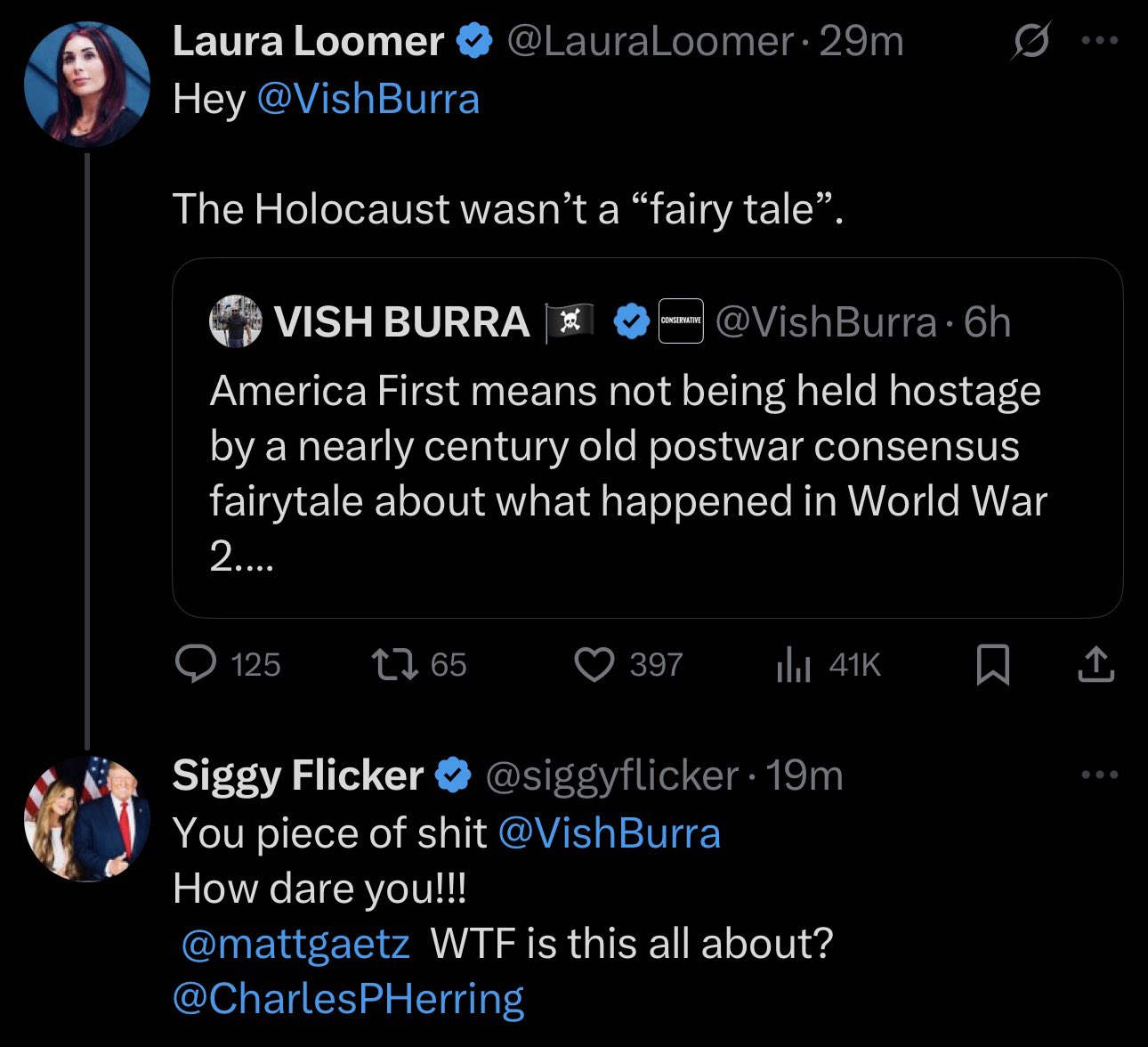This screenshot has width=1148, height=1047.
Task: Click the @mattgaetz mention link
Action: pyautogui.click(x=295, y=944)
